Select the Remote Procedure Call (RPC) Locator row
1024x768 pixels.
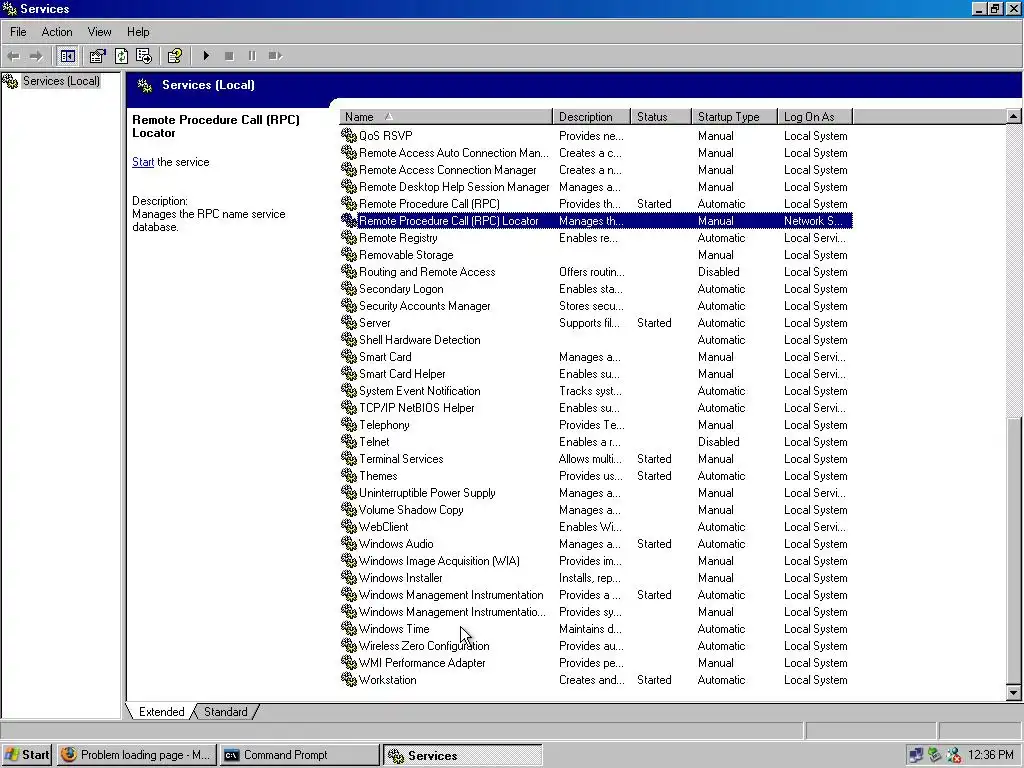596,221
